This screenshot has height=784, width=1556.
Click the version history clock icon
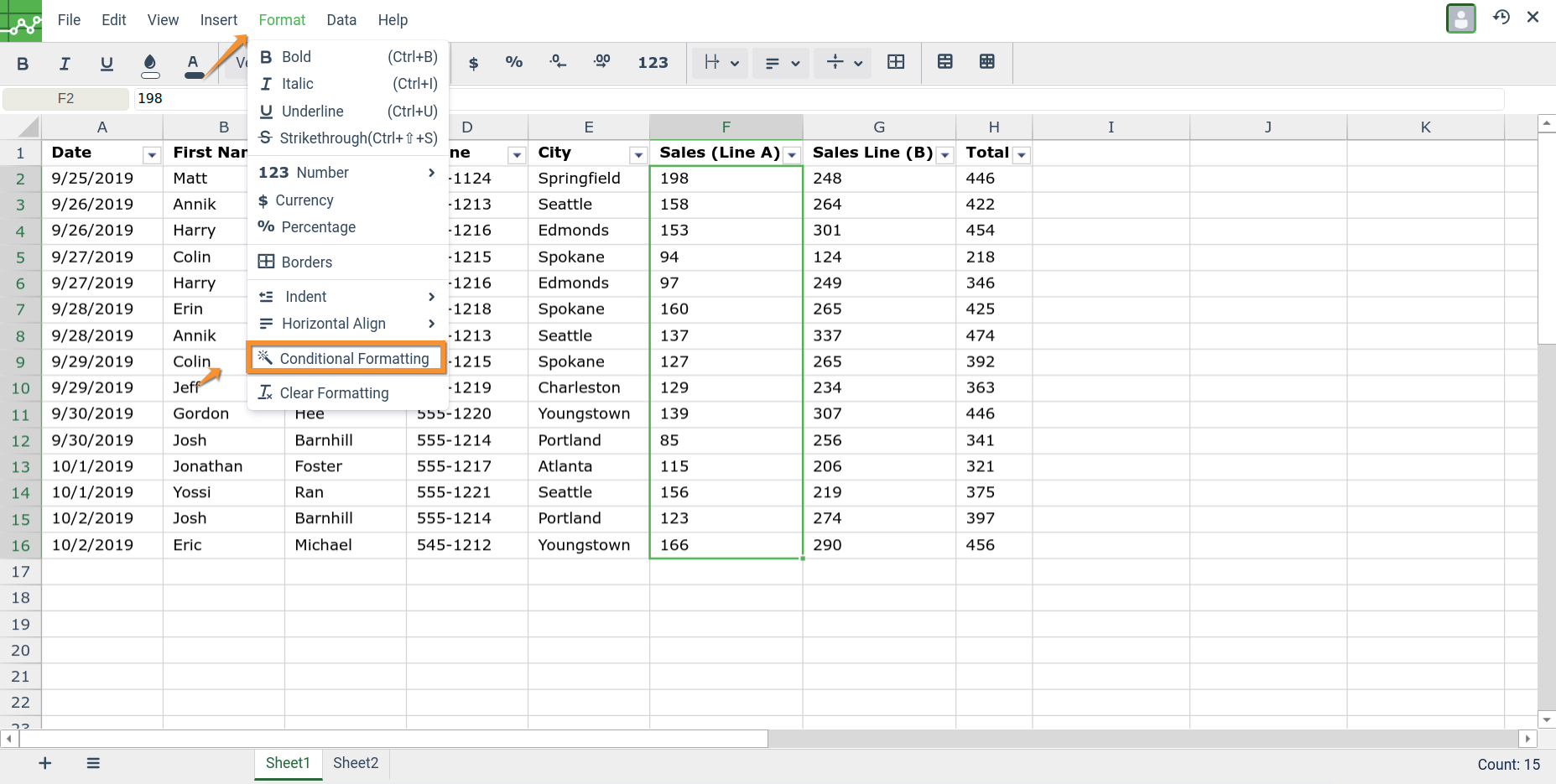coord(1501,17)
